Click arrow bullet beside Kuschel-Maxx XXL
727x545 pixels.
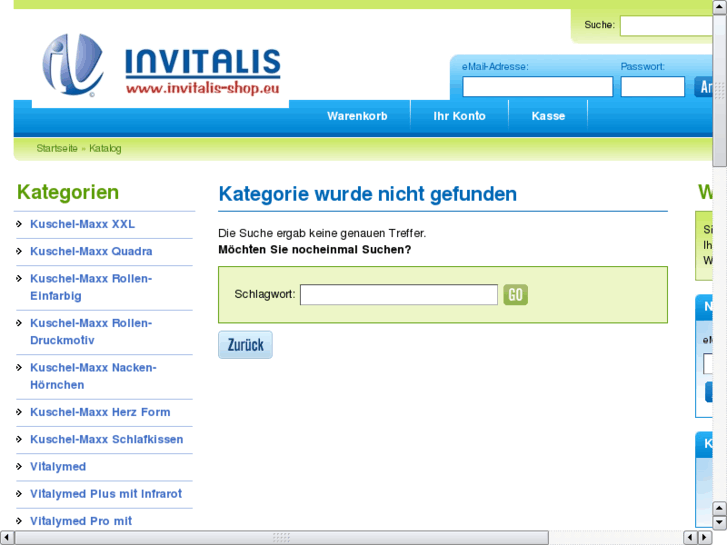click(19, 224)
